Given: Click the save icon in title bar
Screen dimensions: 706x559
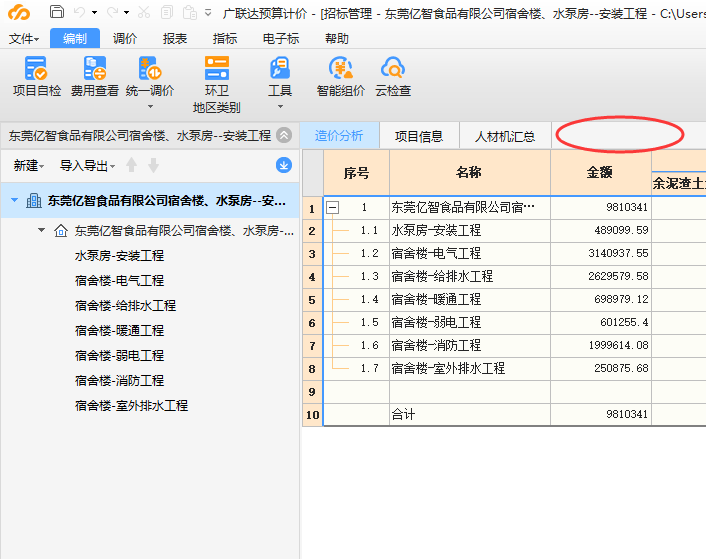Looking at the screenshot, I should 57,12.
